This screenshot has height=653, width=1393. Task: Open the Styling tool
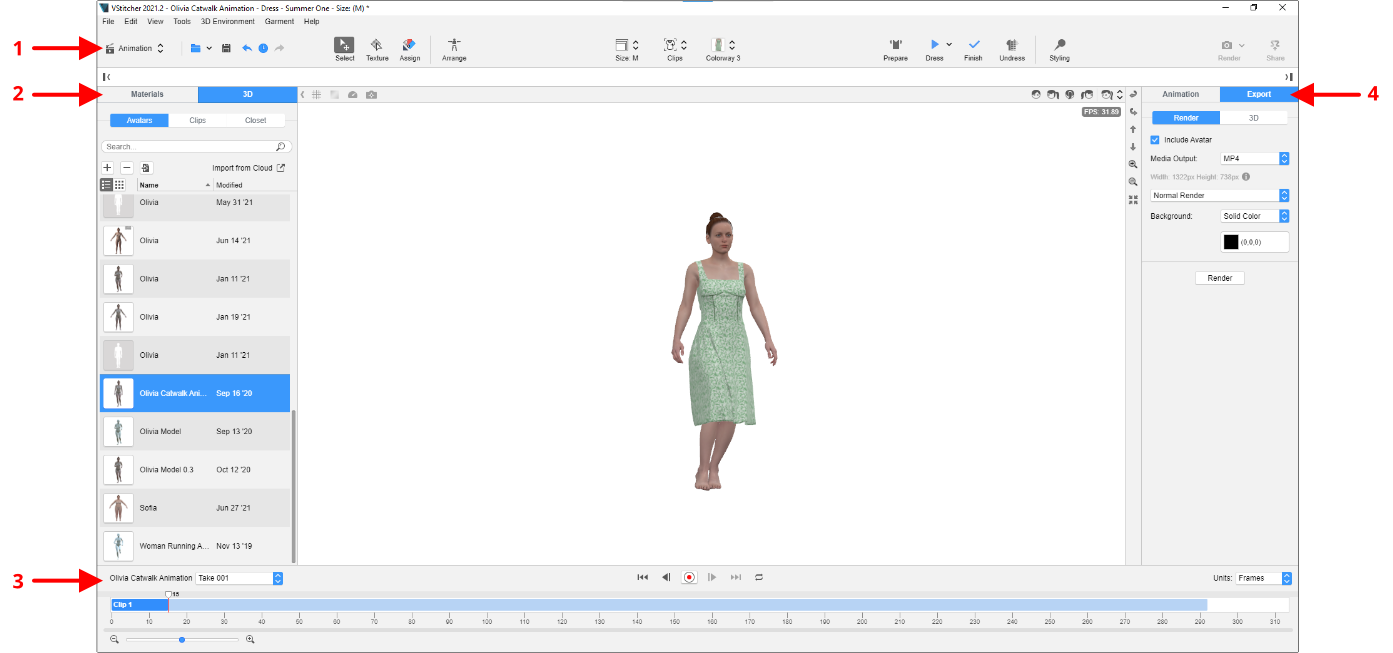(1059, 50)
